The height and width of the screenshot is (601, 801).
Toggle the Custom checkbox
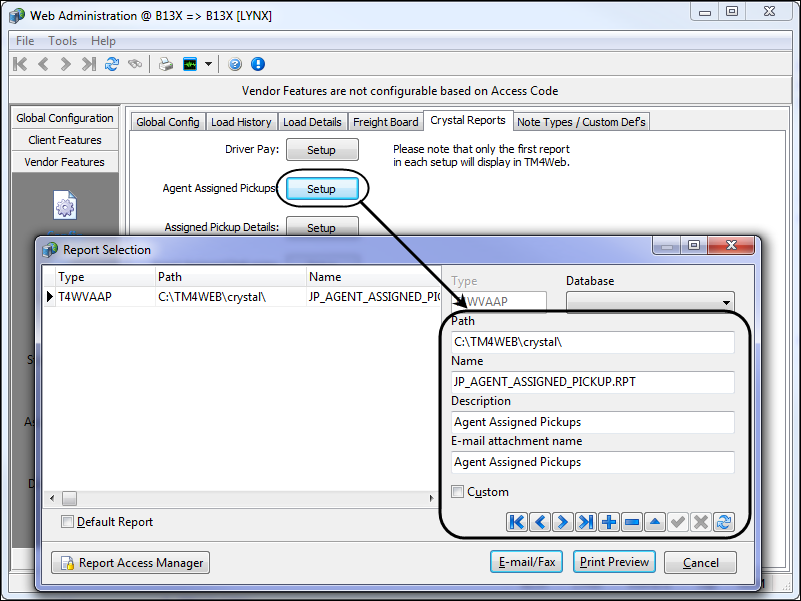(x=458, y=492)
